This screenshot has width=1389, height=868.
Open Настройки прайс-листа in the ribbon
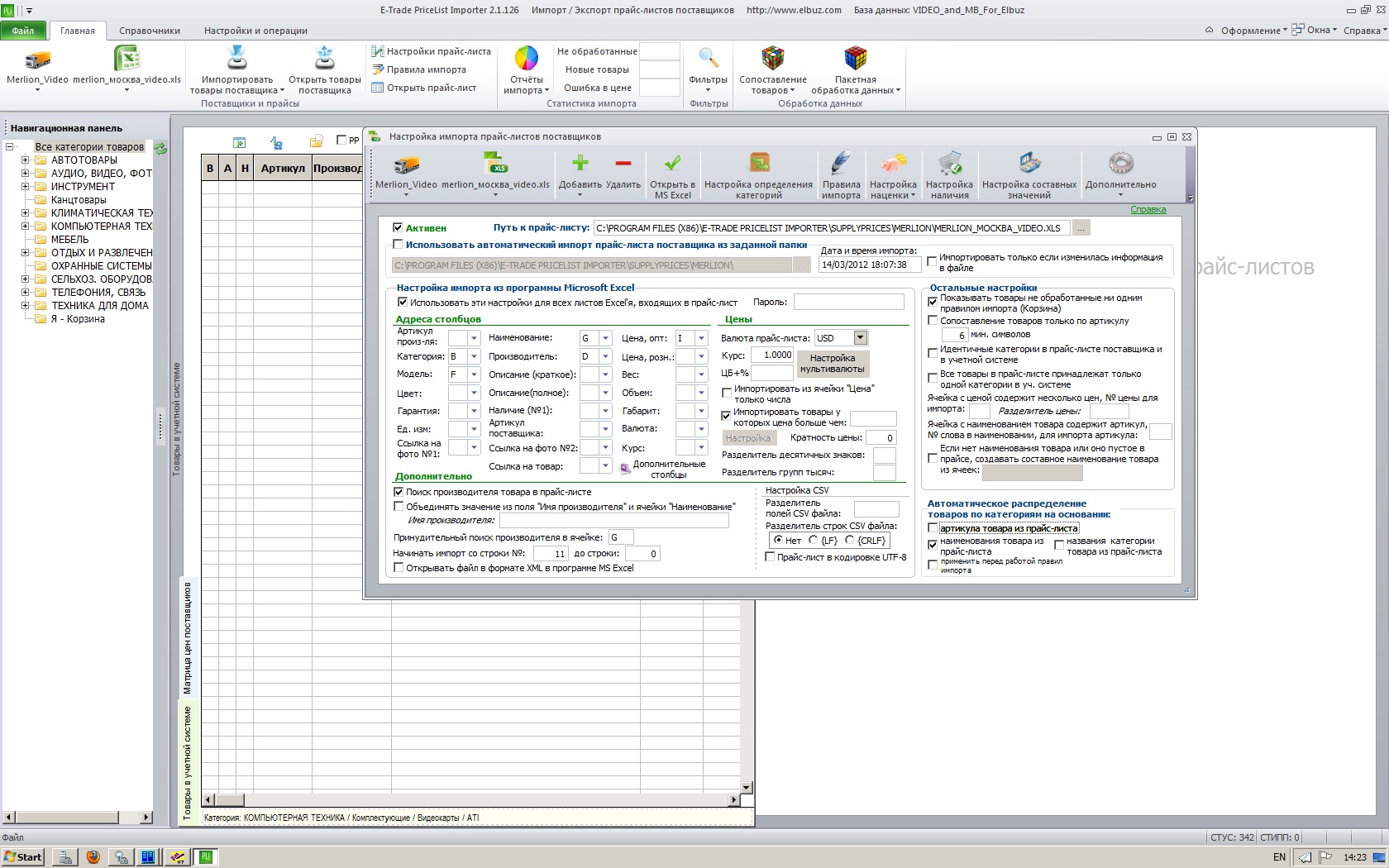pos(432,51)
